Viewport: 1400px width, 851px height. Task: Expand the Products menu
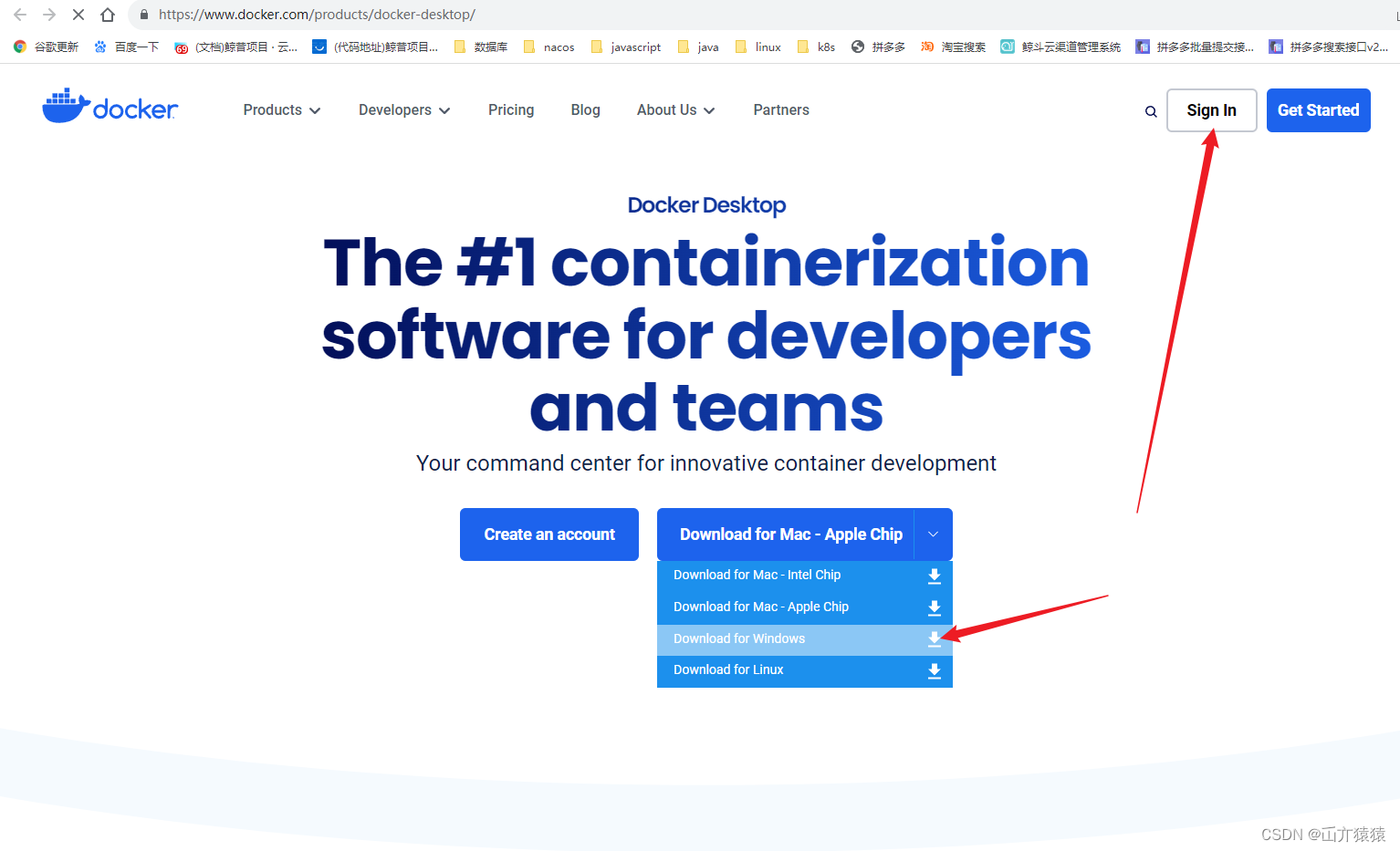[282, 110]
